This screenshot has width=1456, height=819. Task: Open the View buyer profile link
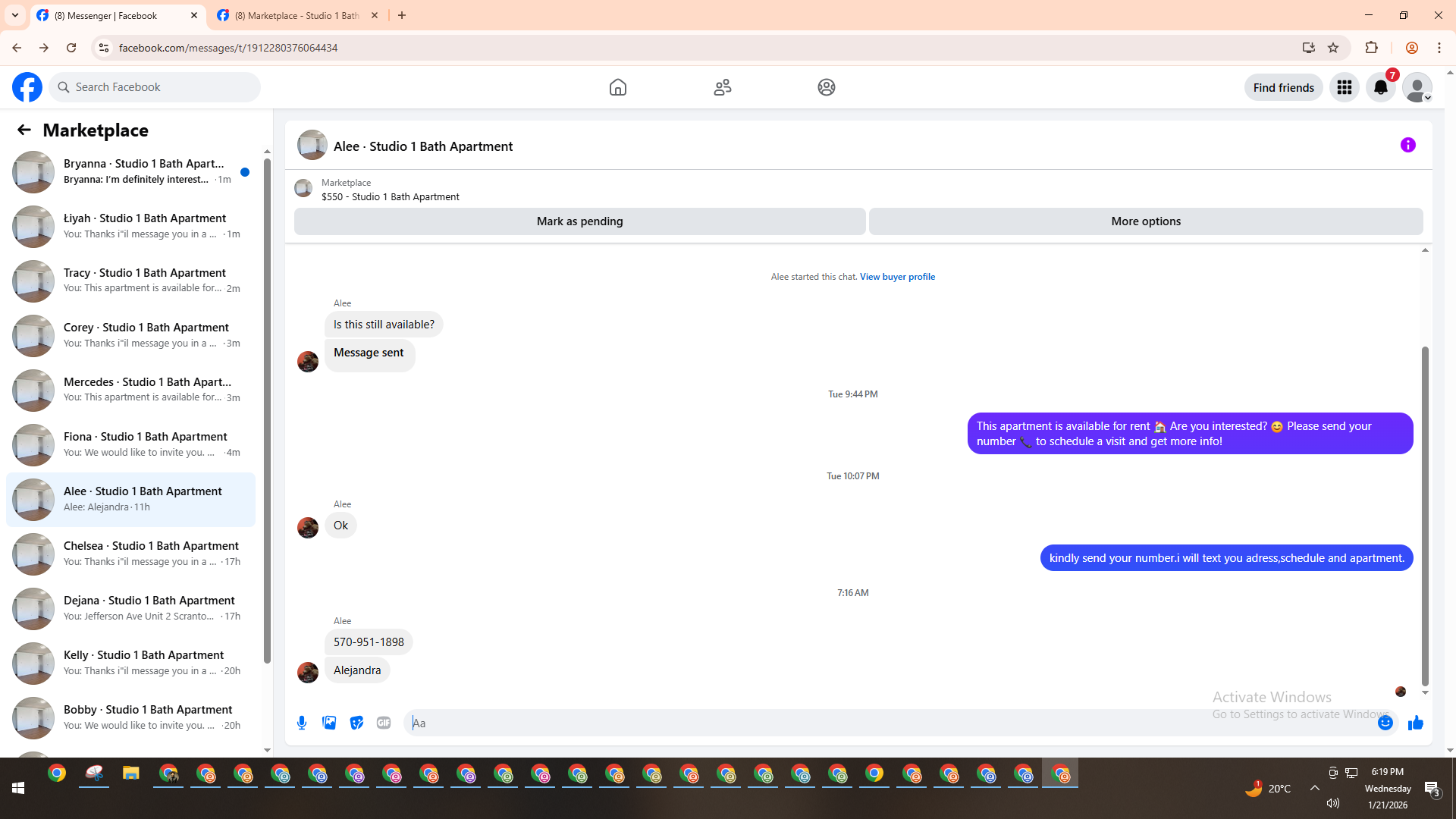pyautogui.click(x=896, y=277)
